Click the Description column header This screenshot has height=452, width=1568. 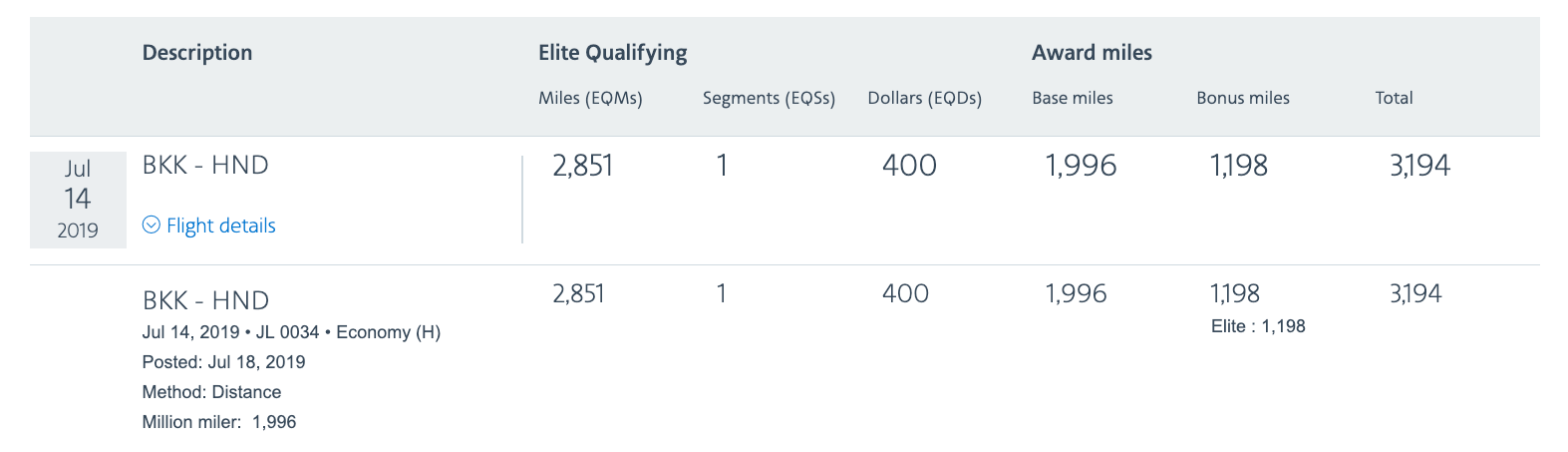[x=197, y=53]
